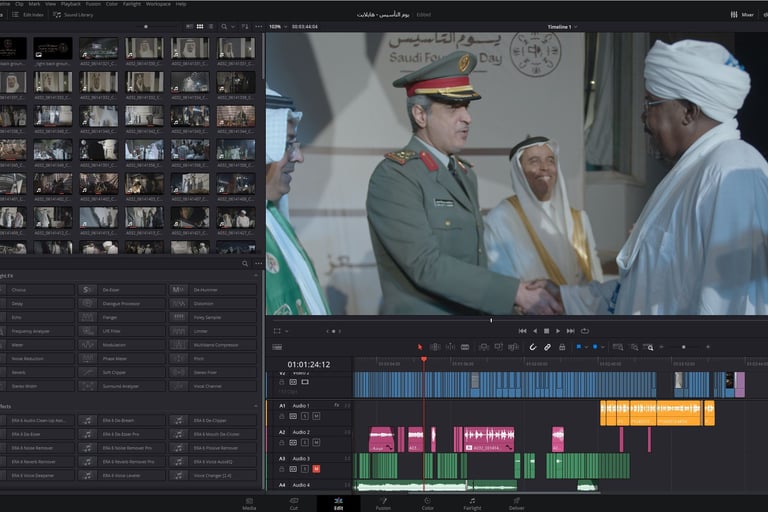Mute Audio 1 track with M button
This screenshot has width=768, height=512.
coord(316,416)
